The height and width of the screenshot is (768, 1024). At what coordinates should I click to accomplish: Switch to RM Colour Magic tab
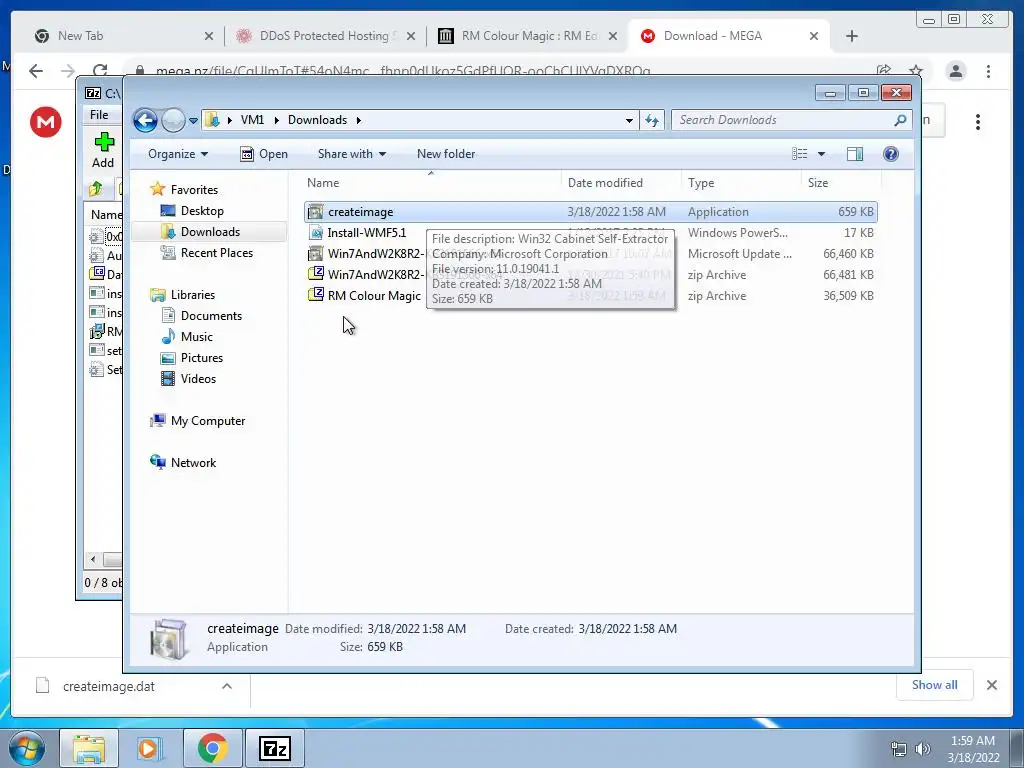click(x=528, y=36)
